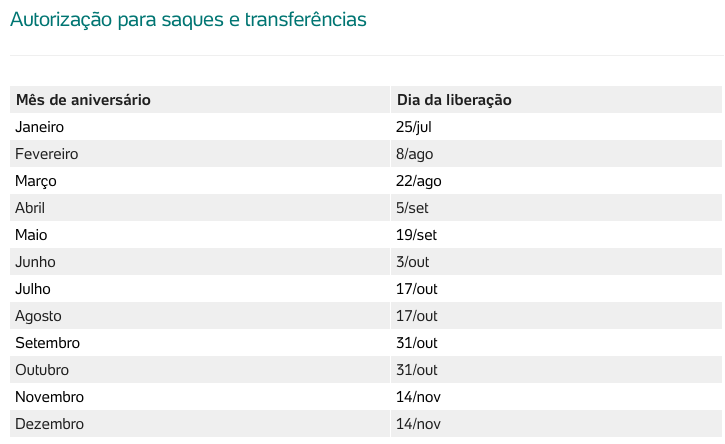Click the heading 'Autorização para saques e transferências'

tap(188, 19)
